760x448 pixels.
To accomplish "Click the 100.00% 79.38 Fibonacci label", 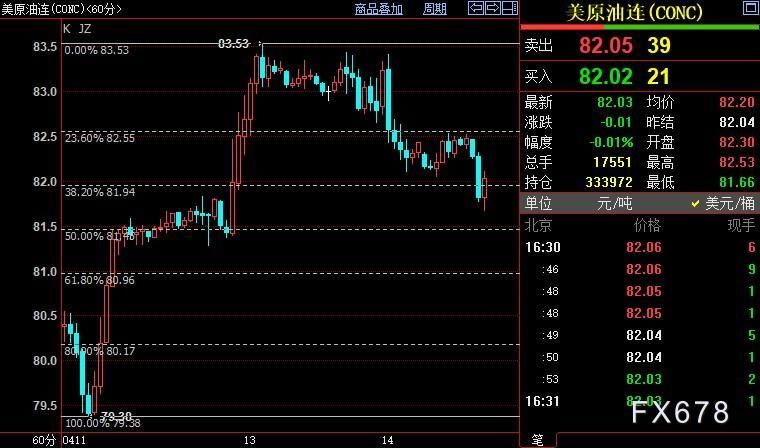I will click(103, 423).
